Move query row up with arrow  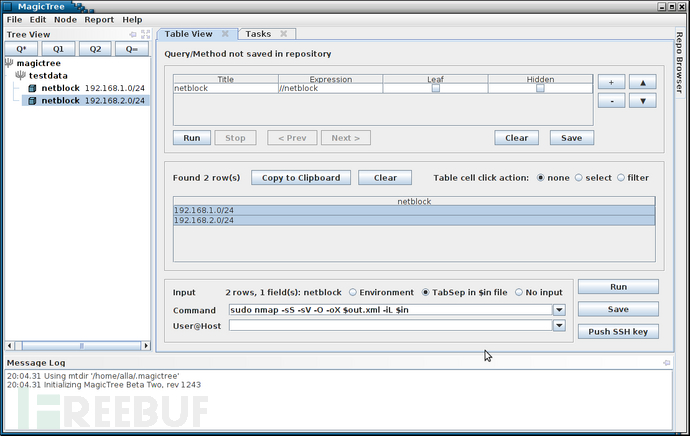[642, 82]
